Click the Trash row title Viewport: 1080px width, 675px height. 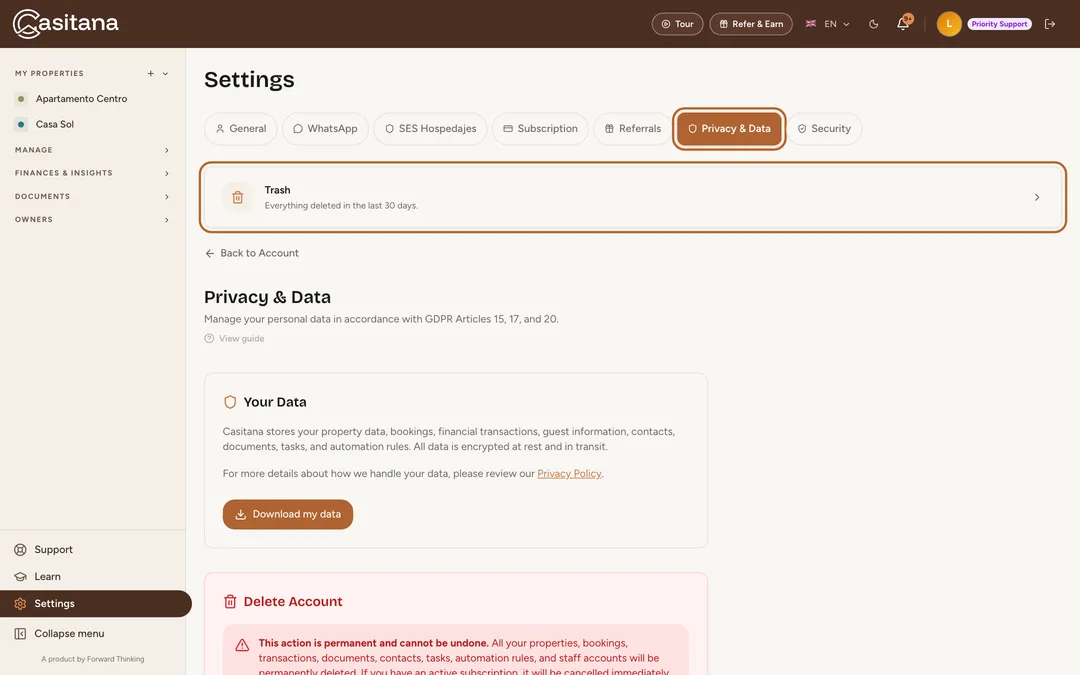click(278, 190)
